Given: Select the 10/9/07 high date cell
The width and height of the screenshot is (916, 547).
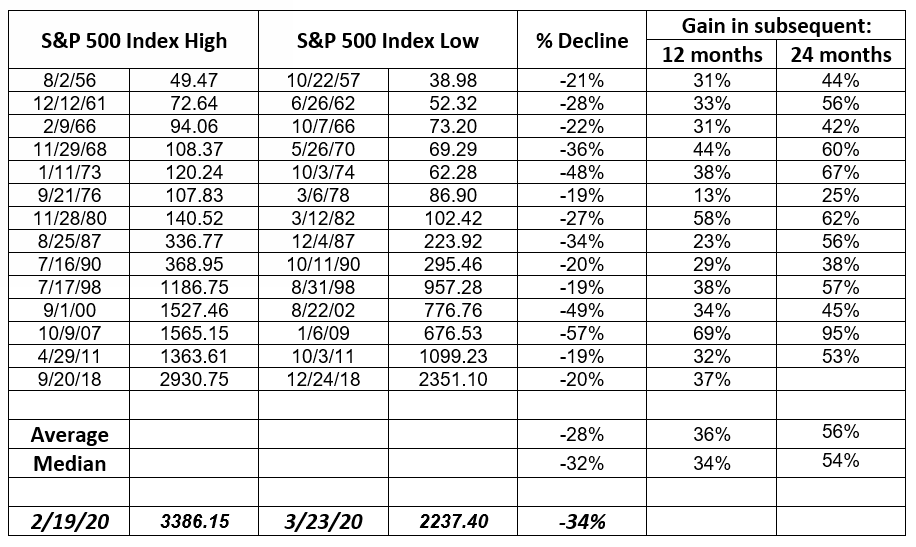Looking at the screenshot, I should pos(70,334).
